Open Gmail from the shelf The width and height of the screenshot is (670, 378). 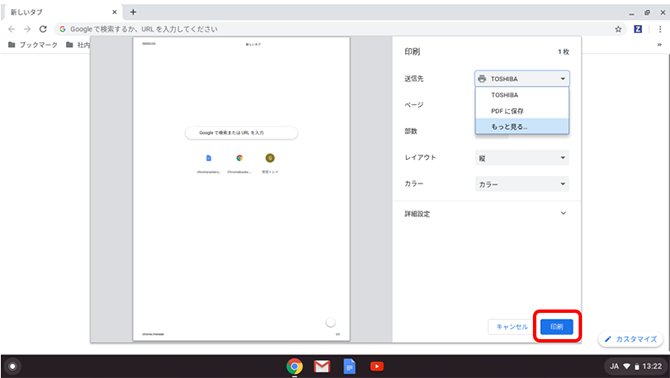pos(322,366)
